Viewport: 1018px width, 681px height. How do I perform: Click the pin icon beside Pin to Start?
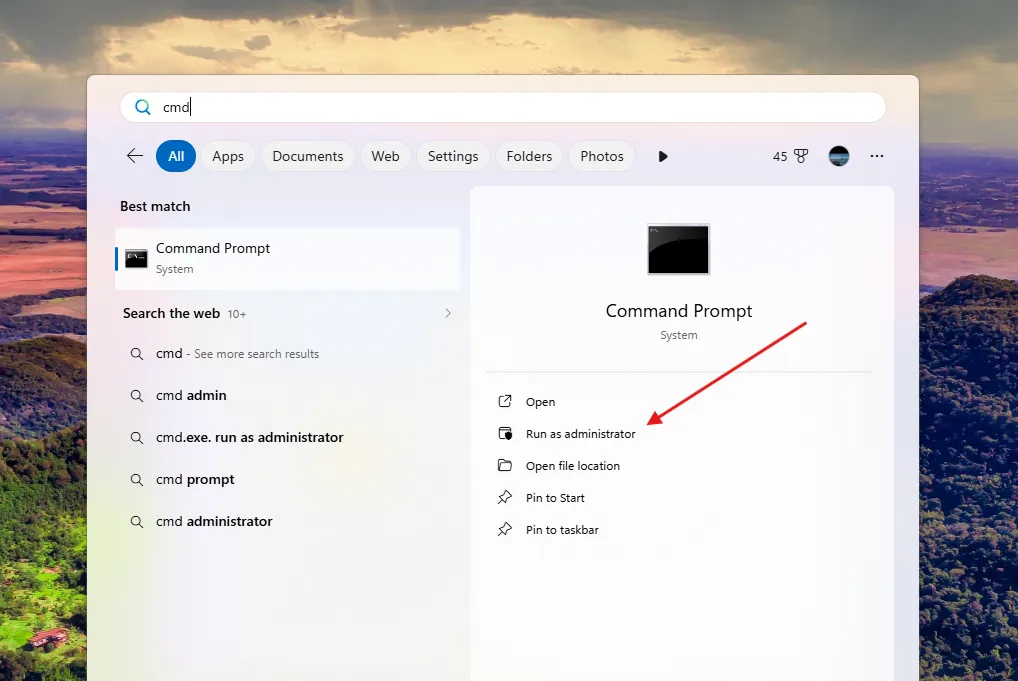click(504, 497)
